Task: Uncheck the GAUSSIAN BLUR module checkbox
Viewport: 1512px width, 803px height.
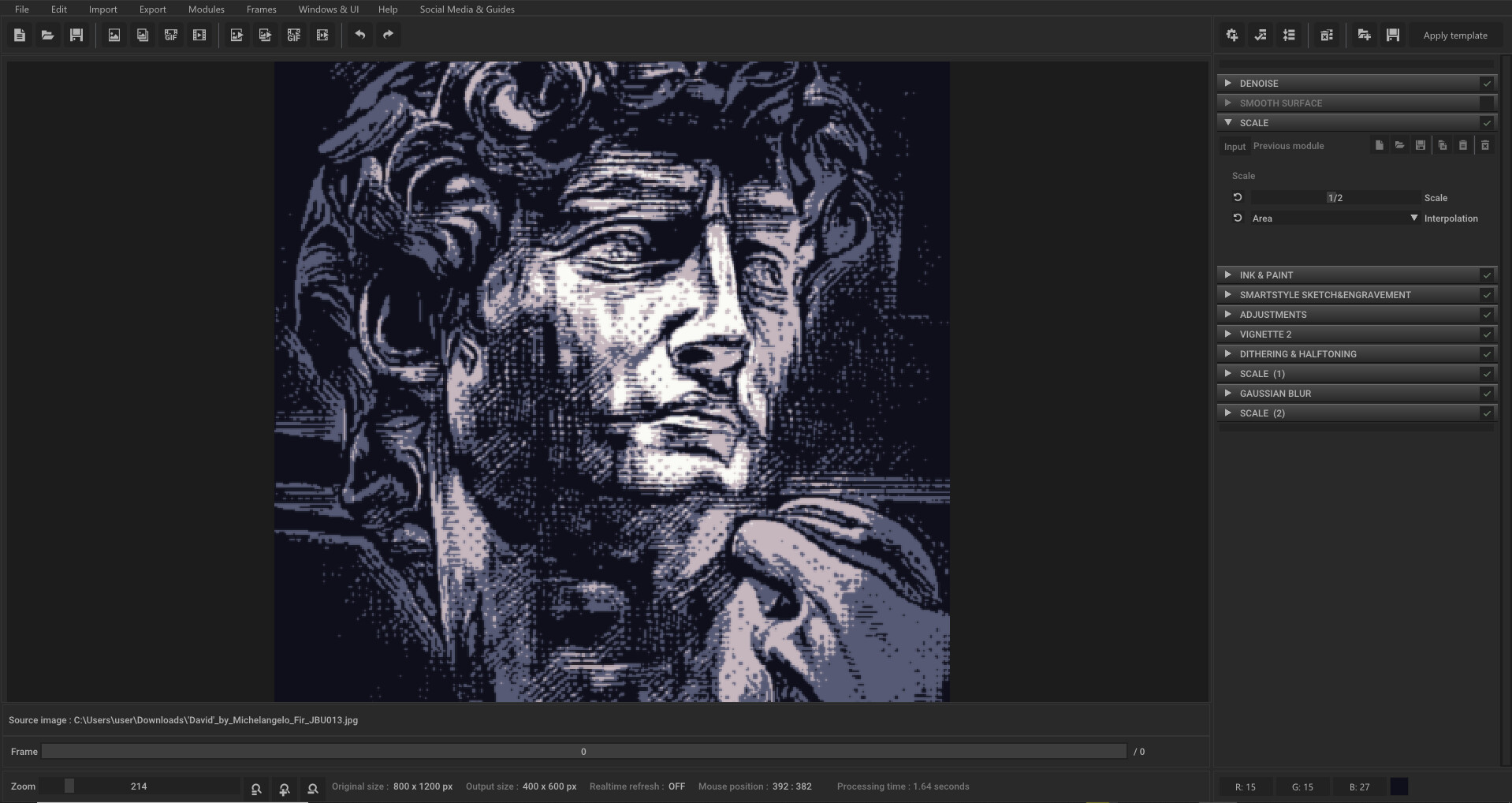Action: [1487, 393]
